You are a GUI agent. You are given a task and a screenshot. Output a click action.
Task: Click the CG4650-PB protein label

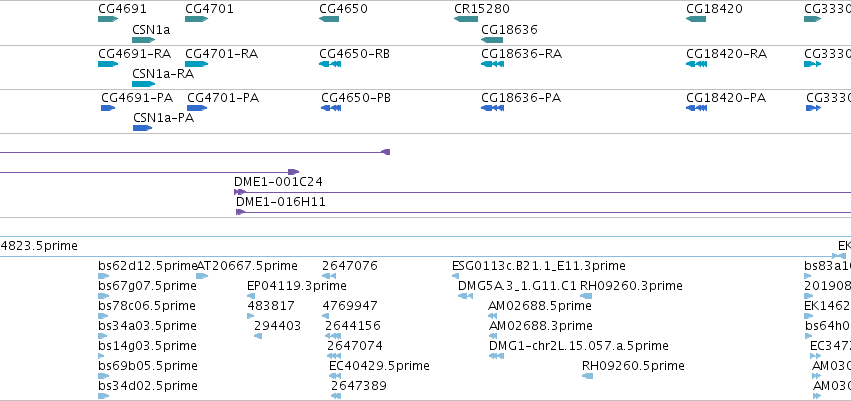(356, 98)
